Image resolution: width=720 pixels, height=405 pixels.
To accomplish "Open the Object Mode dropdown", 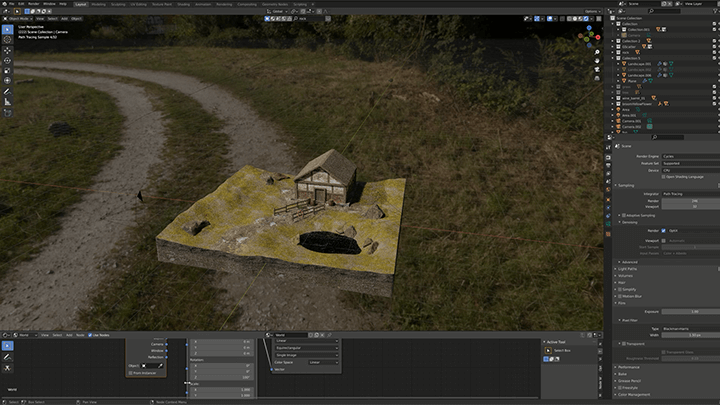I will pyautogui.click(x=18, y=19).
